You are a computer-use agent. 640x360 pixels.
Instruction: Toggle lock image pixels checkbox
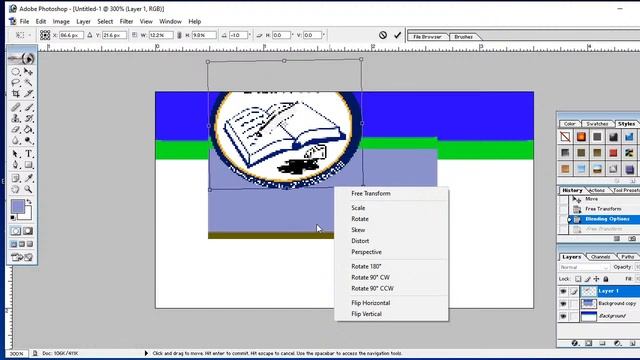pos(587,279)
